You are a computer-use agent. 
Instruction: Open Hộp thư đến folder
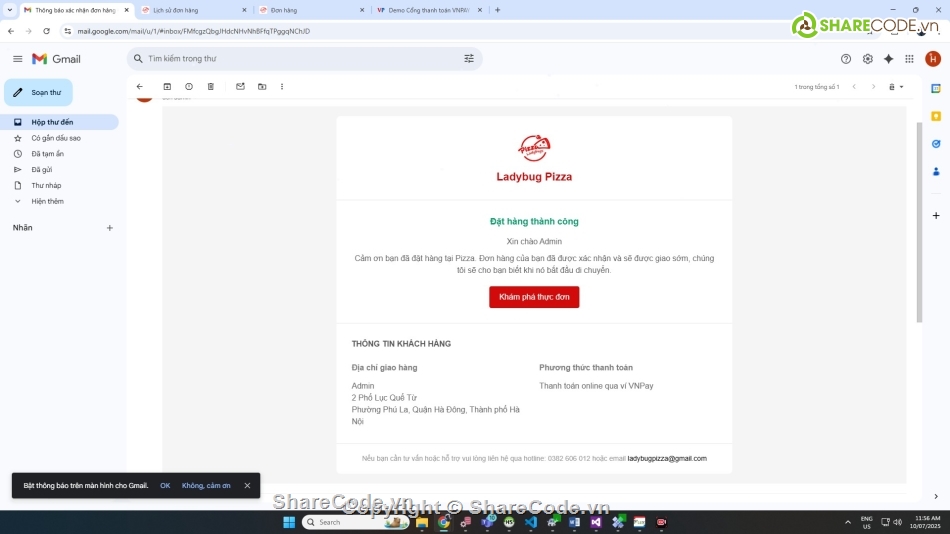pyautogui.click(x=59, y=122)
